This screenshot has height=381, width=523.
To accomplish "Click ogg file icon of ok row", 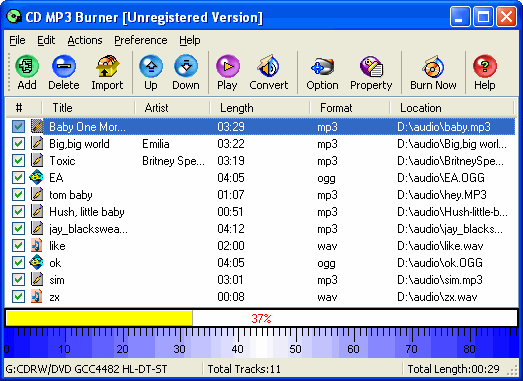I will pos(36,263).
